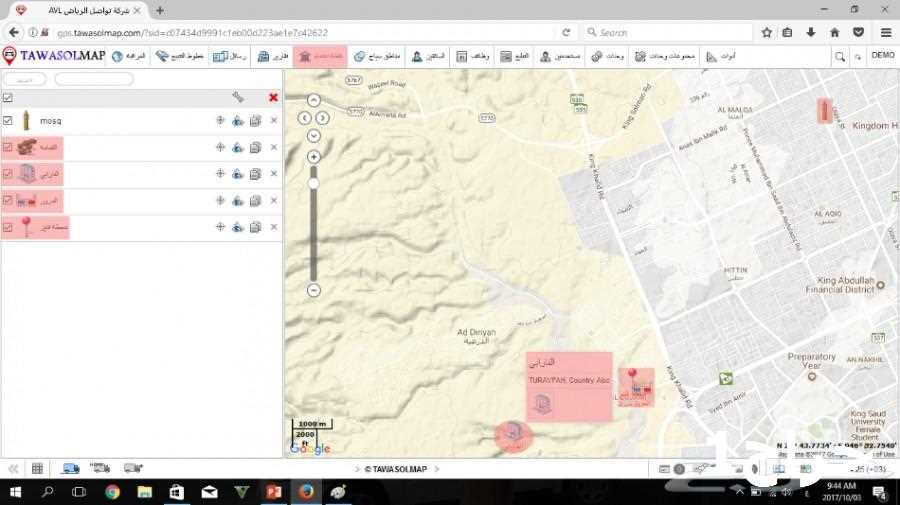This screenshot has width=900, height=505.
Task: Click the red X delete-all icon in header
Action: pos(273,98)
